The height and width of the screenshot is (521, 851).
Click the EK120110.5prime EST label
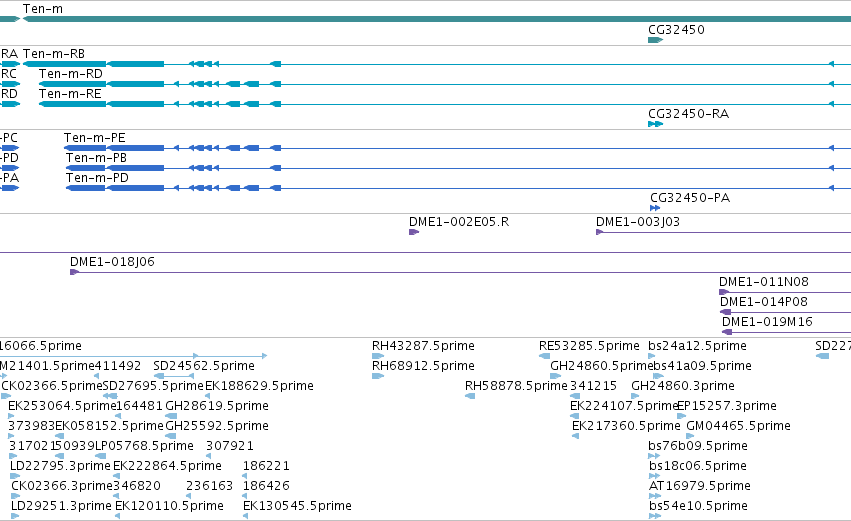point(169,506)
